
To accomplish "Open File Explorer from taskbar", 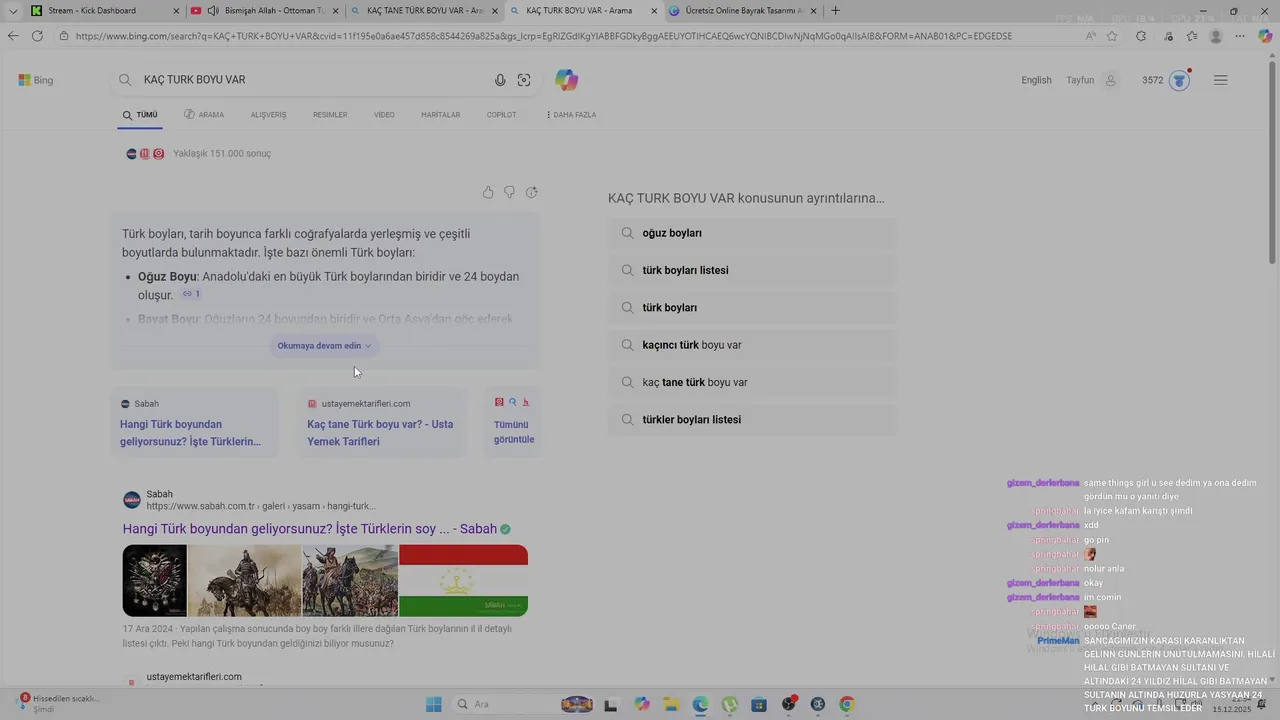I will click(671, 704).
